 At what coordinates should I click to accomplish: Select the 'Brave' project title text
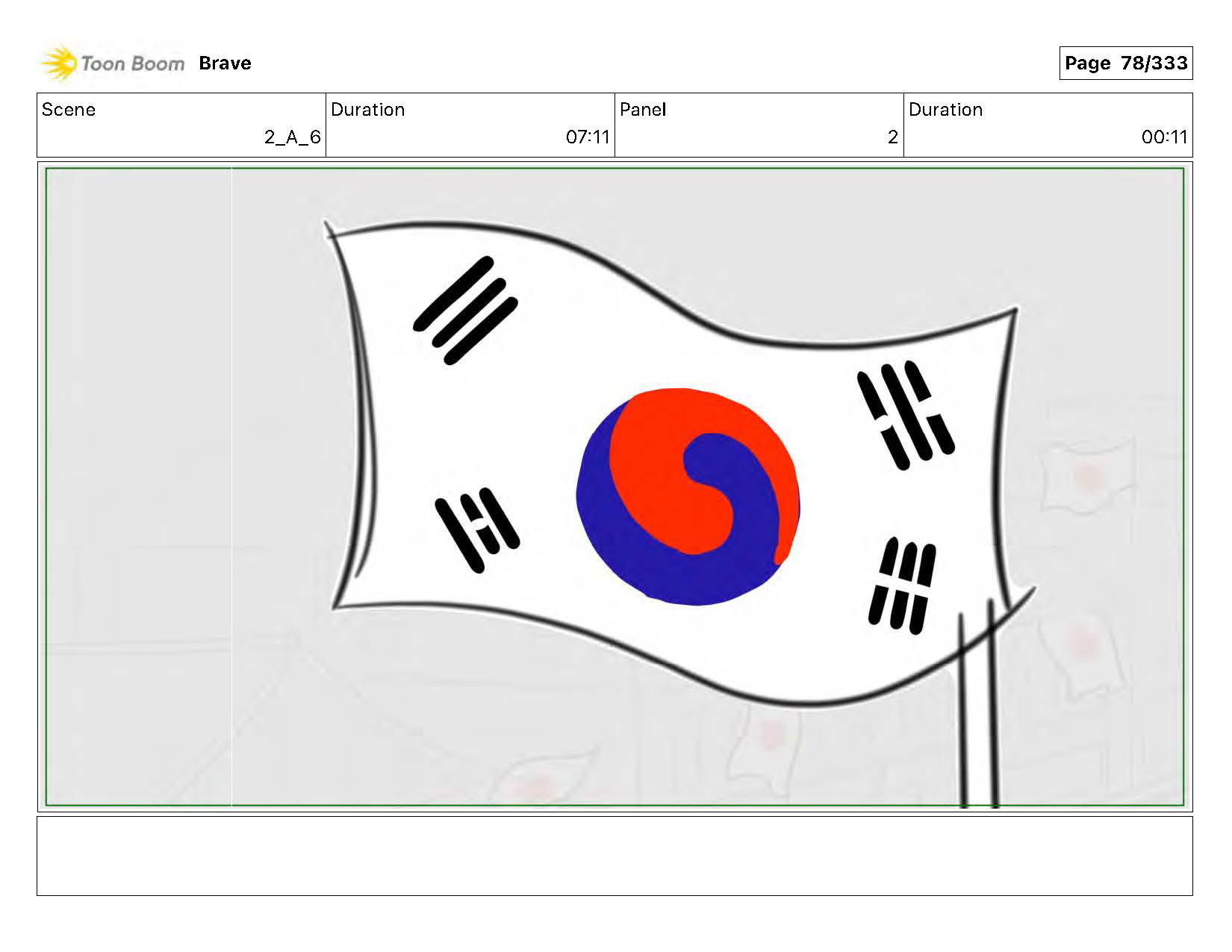click(225, 63)
